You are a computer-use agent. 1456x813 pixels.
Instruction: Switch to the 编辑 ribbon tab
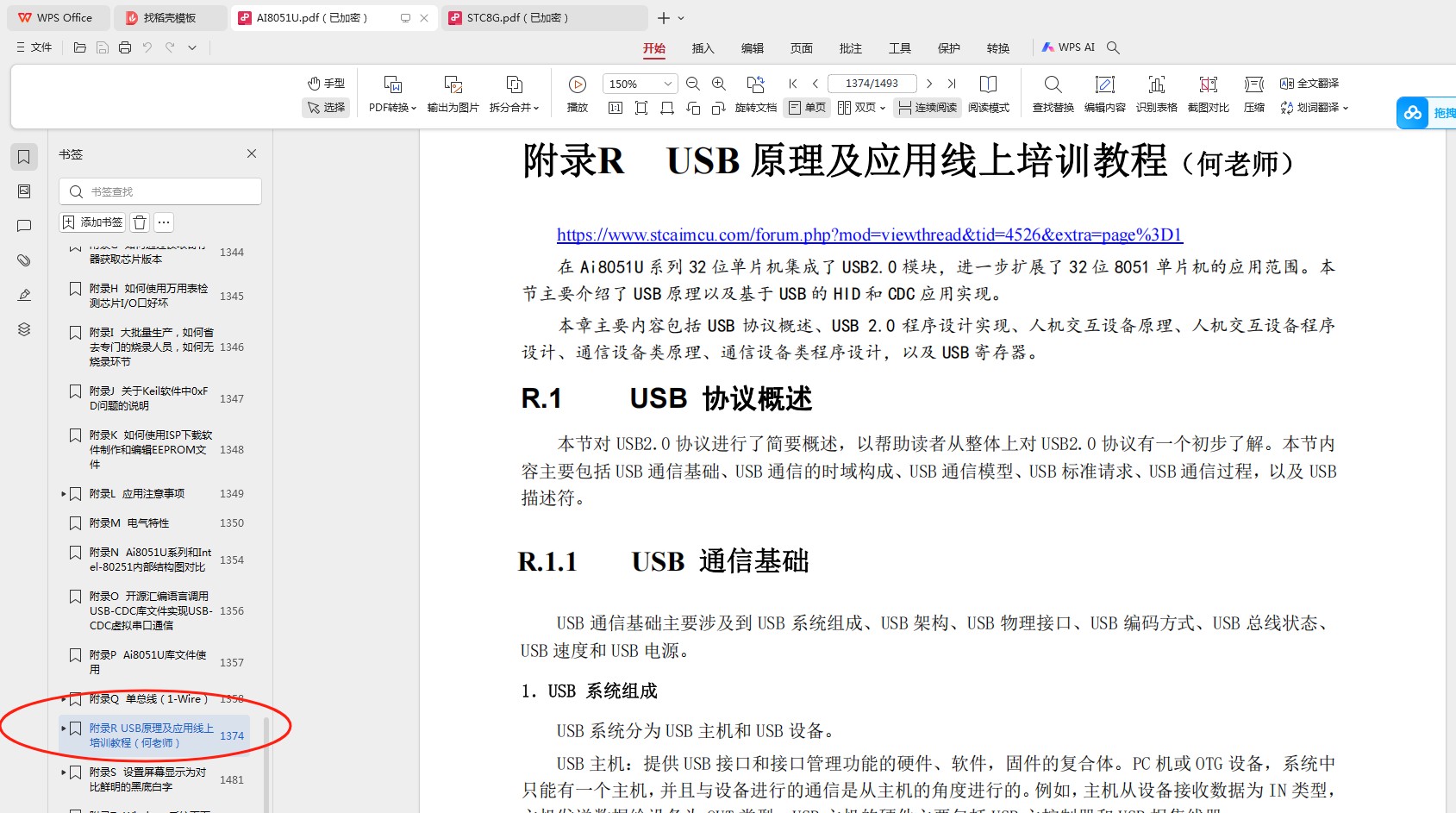(x=753, y=48)
